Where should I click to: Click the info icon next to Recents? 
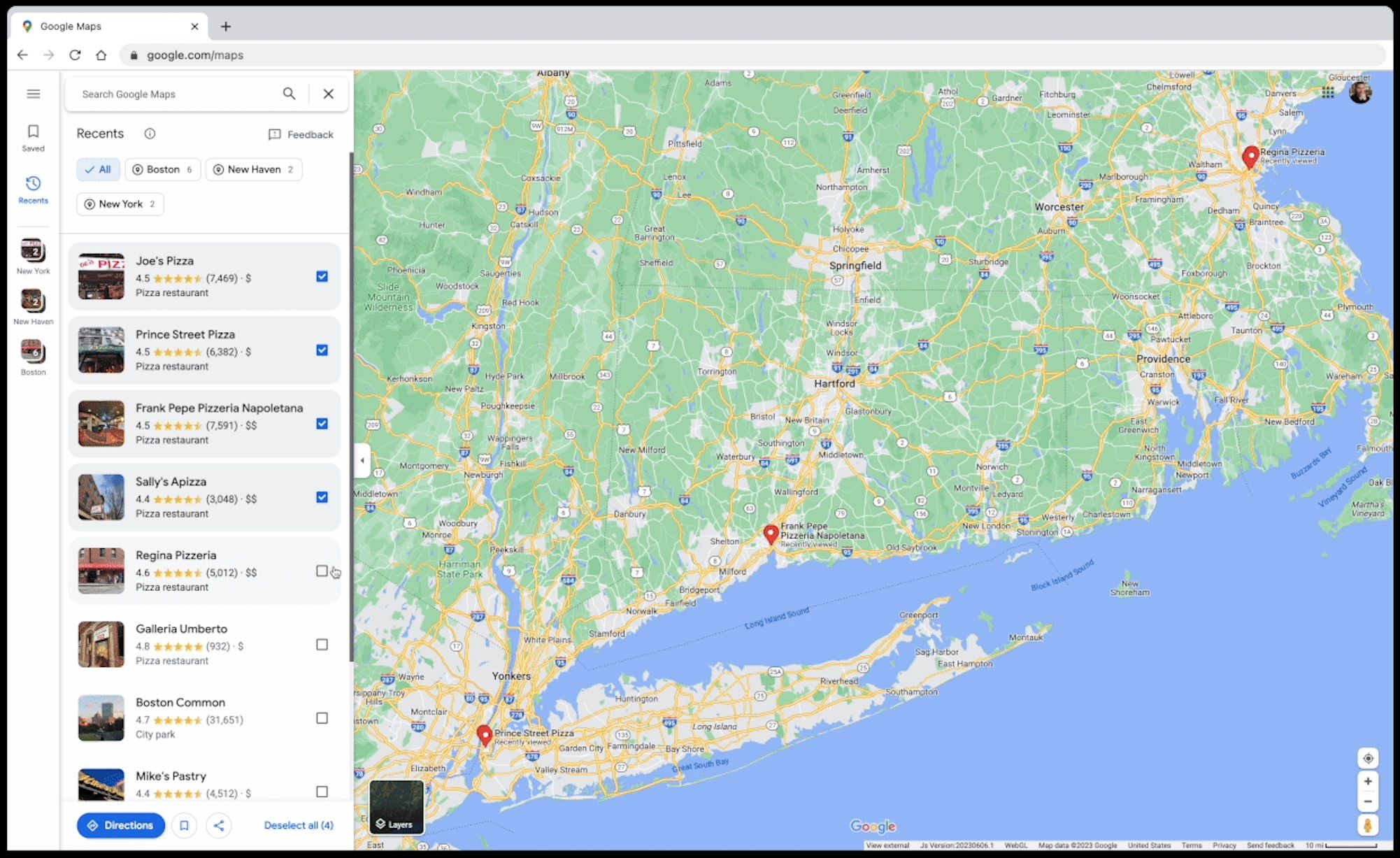(150, 134)
